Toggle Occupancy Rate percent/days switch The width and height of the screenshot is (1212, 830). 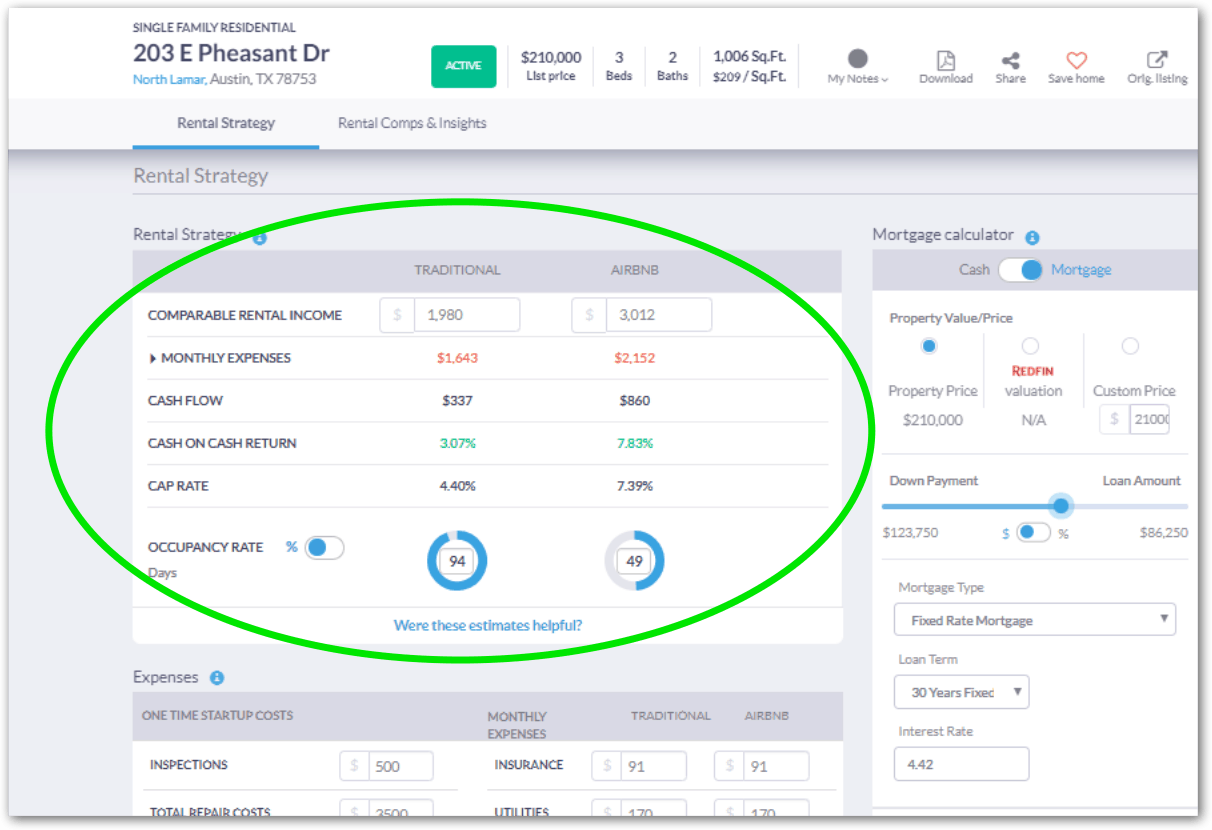click(324, 547)
